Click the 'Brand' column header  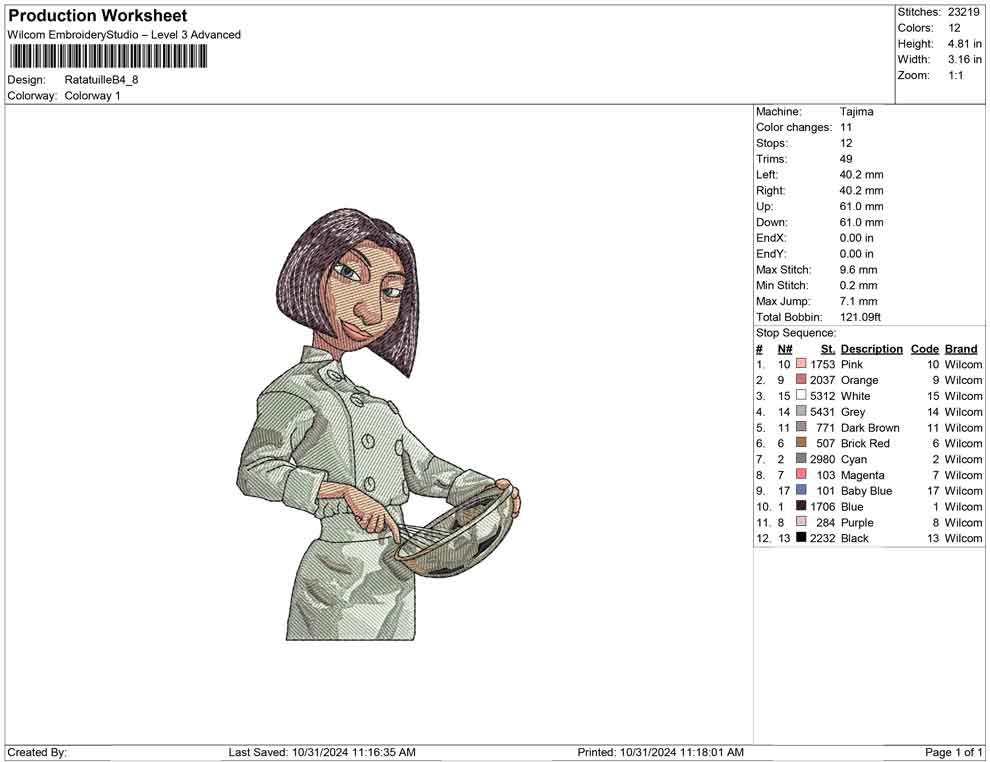tap(961, 348)
